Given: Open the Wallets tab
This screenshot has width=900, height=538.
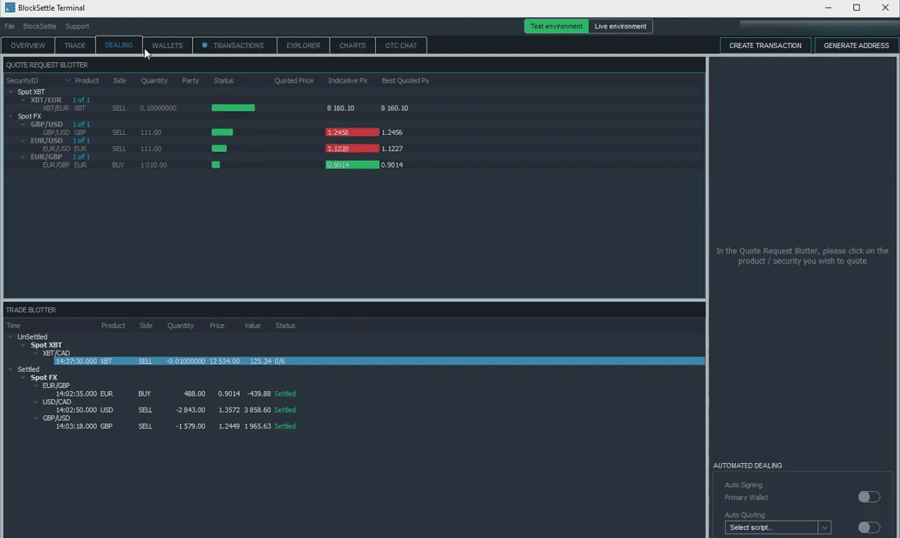Looking at the screenshot, I should (x=167, y=45).
